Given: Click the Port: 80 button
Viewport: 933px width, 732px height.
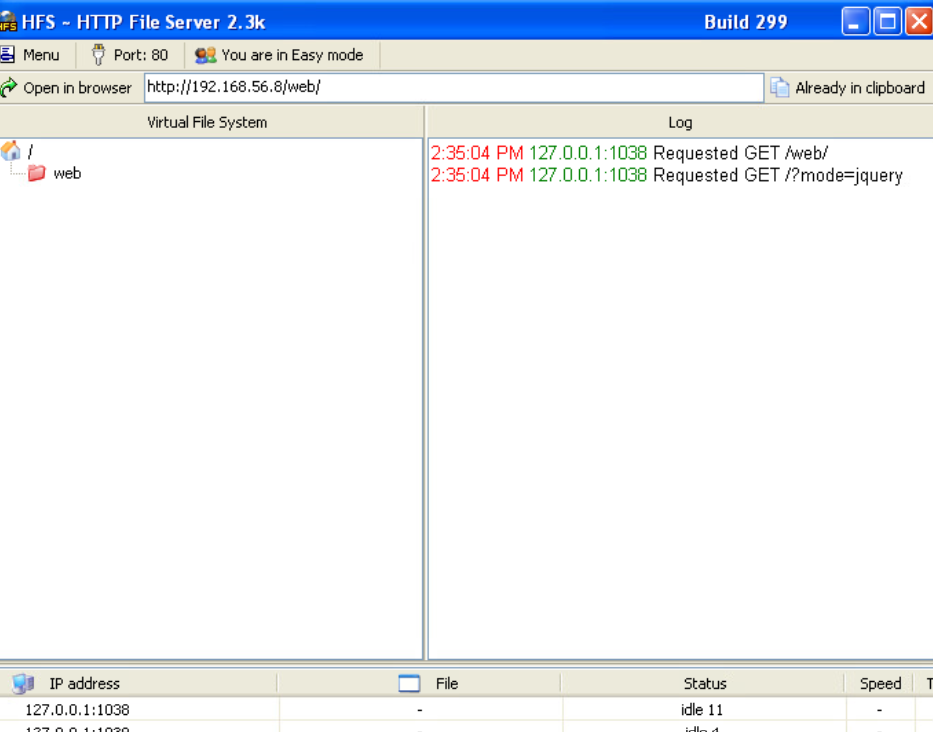Looking at the screenshot, I should (x=130, y=55).
